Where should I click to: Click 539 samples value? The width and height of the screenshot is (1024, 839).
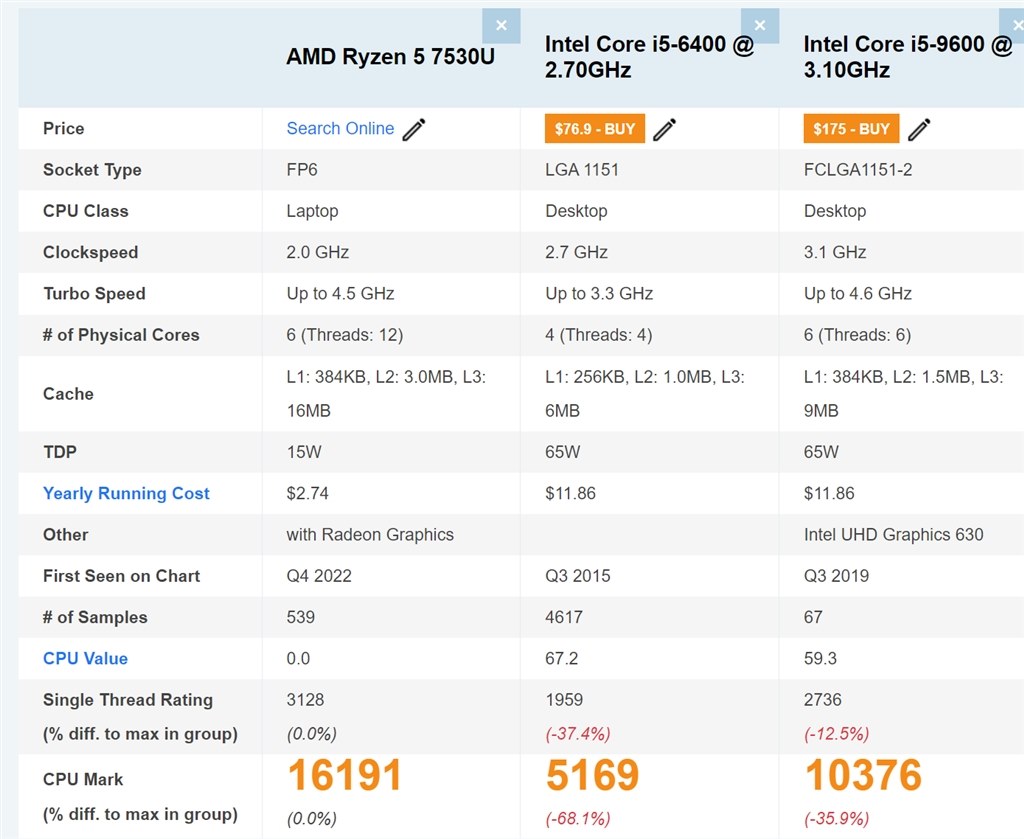[x=300, y=617]
